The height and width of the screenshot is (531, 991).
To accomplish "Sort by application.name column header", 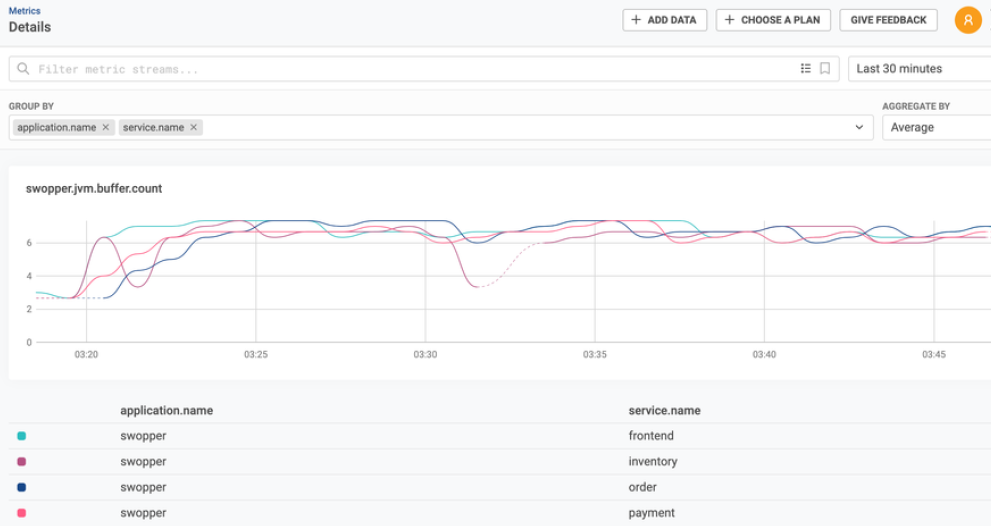I will coord(166,410).
